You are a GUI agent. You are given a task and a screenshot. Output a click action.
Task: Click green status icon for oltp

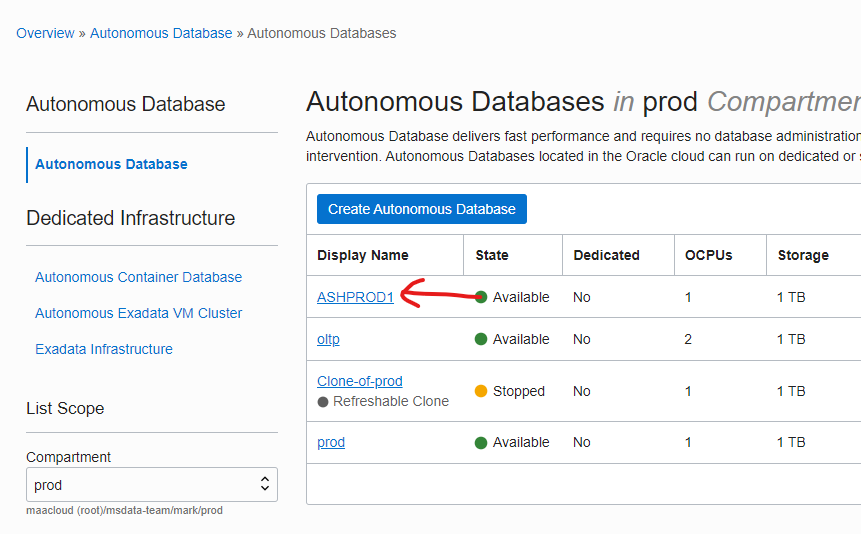(x=481, y=339)
